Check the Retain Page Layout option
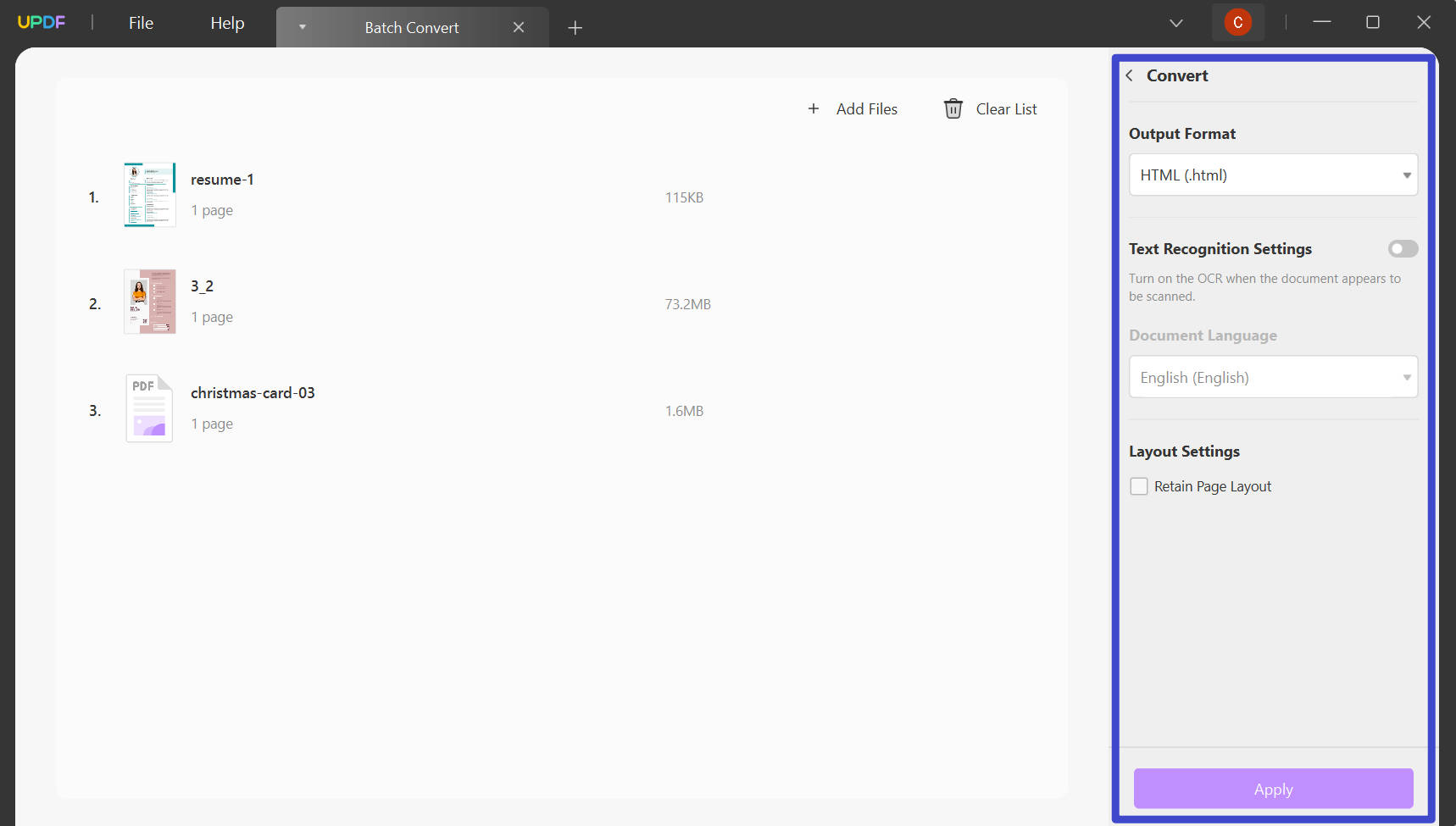Viewport: 1456px width, 826px height. click(1140, 485)
